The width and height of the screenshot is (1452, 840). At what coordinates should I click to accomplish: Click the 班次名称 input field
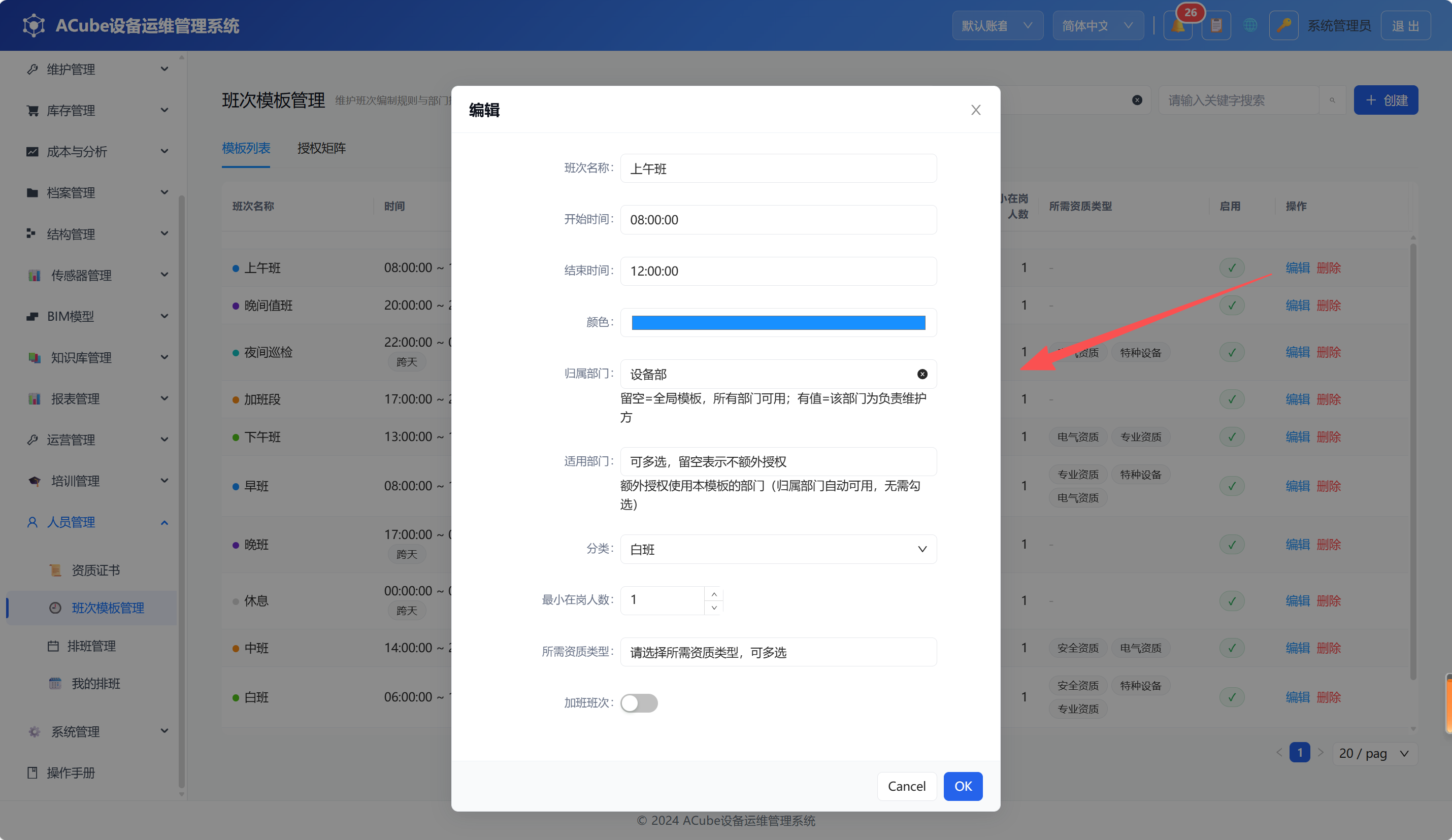(778, 168)
